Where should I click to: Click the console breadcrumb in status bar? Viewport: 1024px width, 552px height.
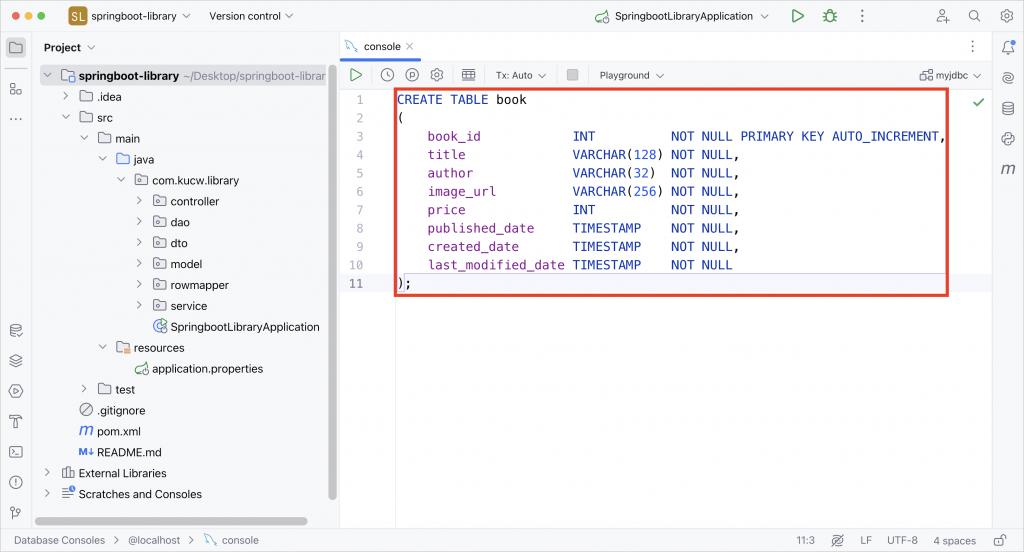pyautogui.click(x=232, y=540)
